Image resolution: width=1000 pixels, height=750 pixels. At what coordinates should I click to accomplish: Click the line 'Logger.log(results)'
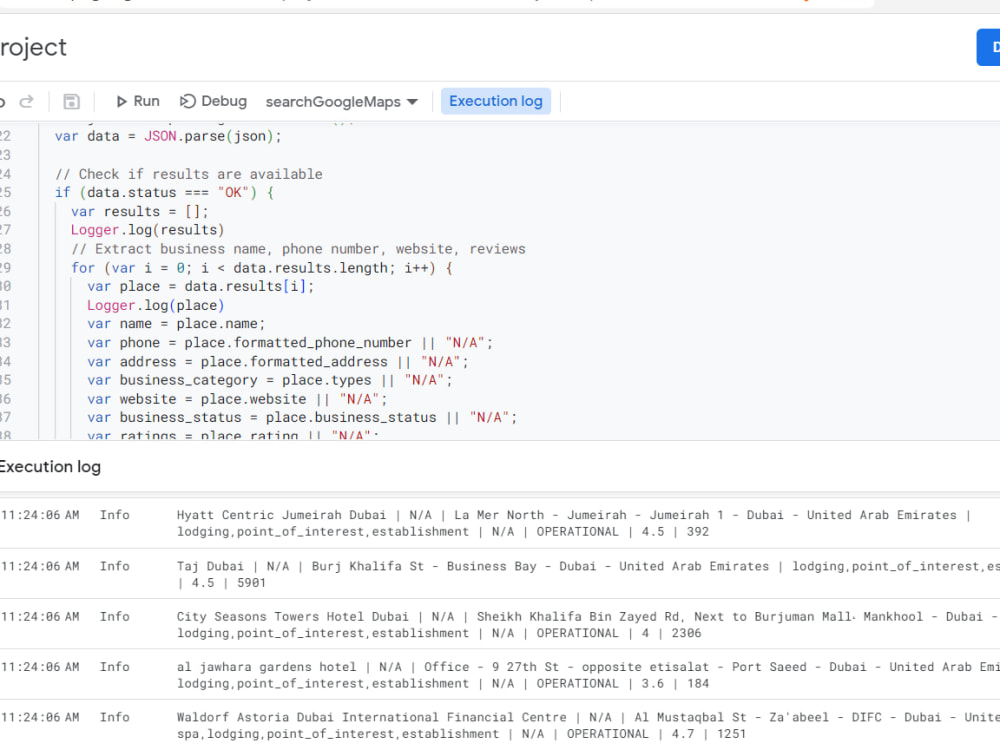click(147, 230)
